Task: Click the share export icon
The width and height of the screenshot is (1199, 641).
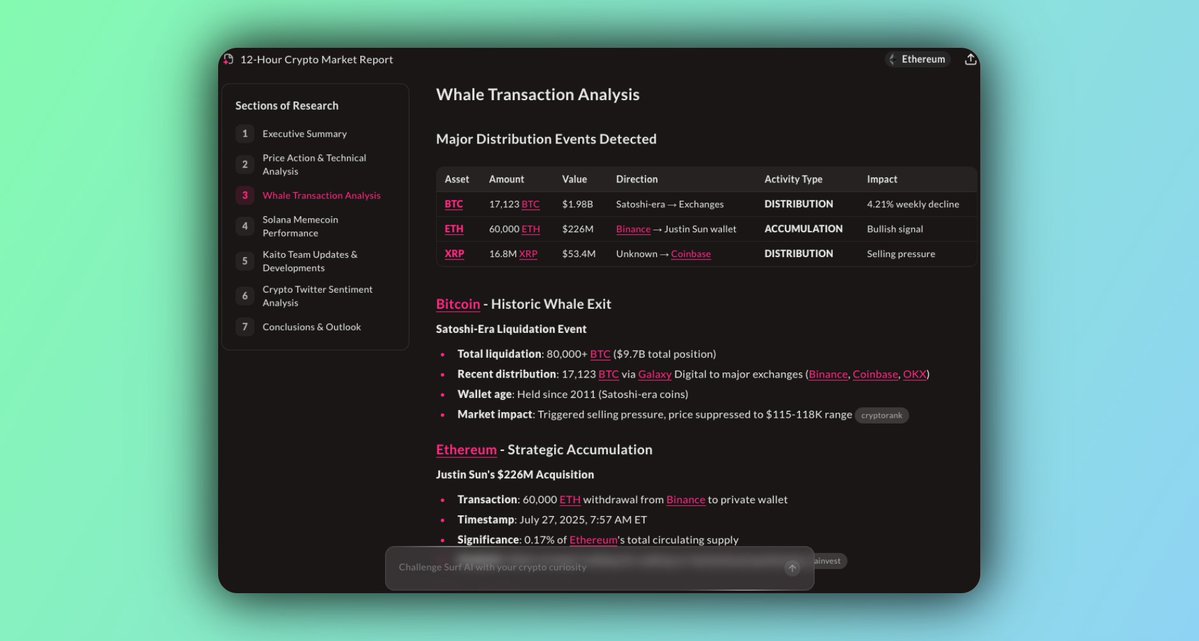Action: (x=970, y=59)
